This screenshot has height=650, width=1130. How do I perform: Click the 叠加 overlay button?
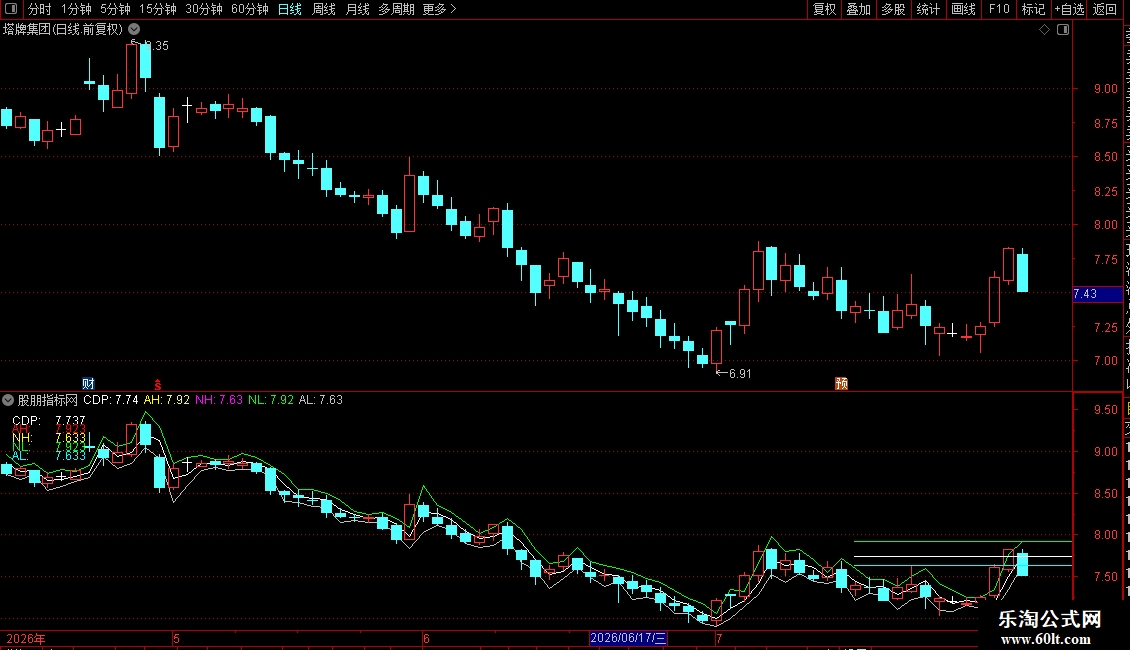point(858,9)
